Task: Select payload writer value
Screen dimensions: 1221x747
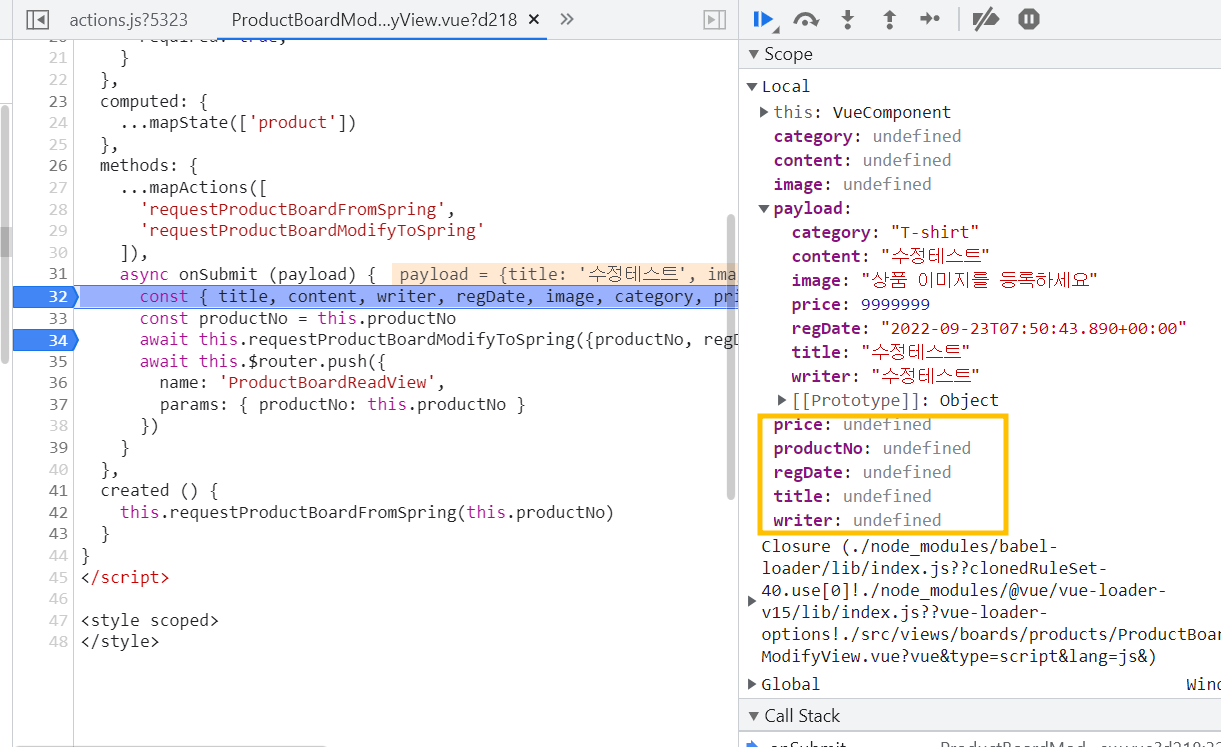Action: coord(925,376)
